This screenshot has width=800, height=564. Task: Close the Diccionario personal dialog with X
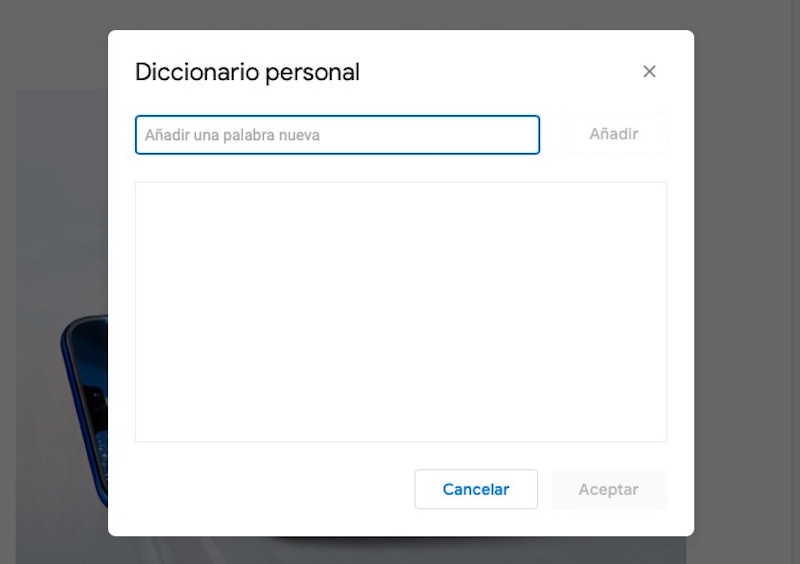(x=649, y=72)
